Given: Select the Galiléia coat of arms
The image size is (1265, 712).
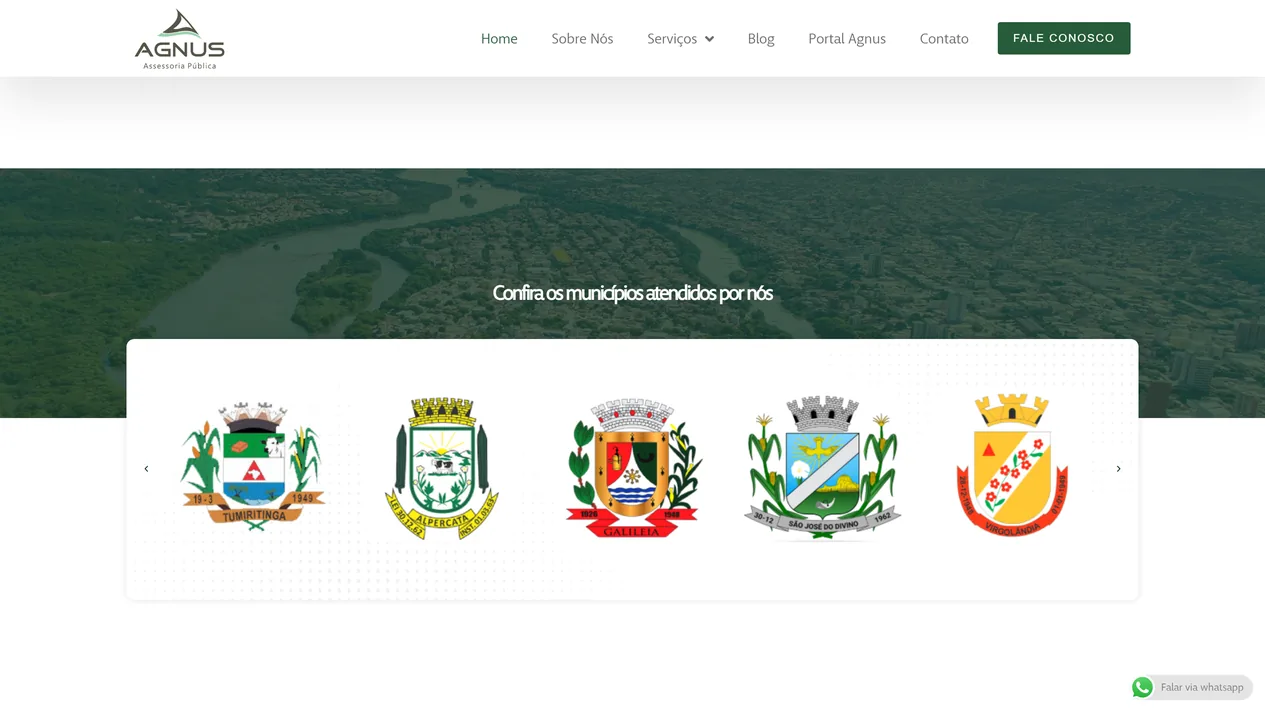Looking at the screenshot, I should point(632,468).
